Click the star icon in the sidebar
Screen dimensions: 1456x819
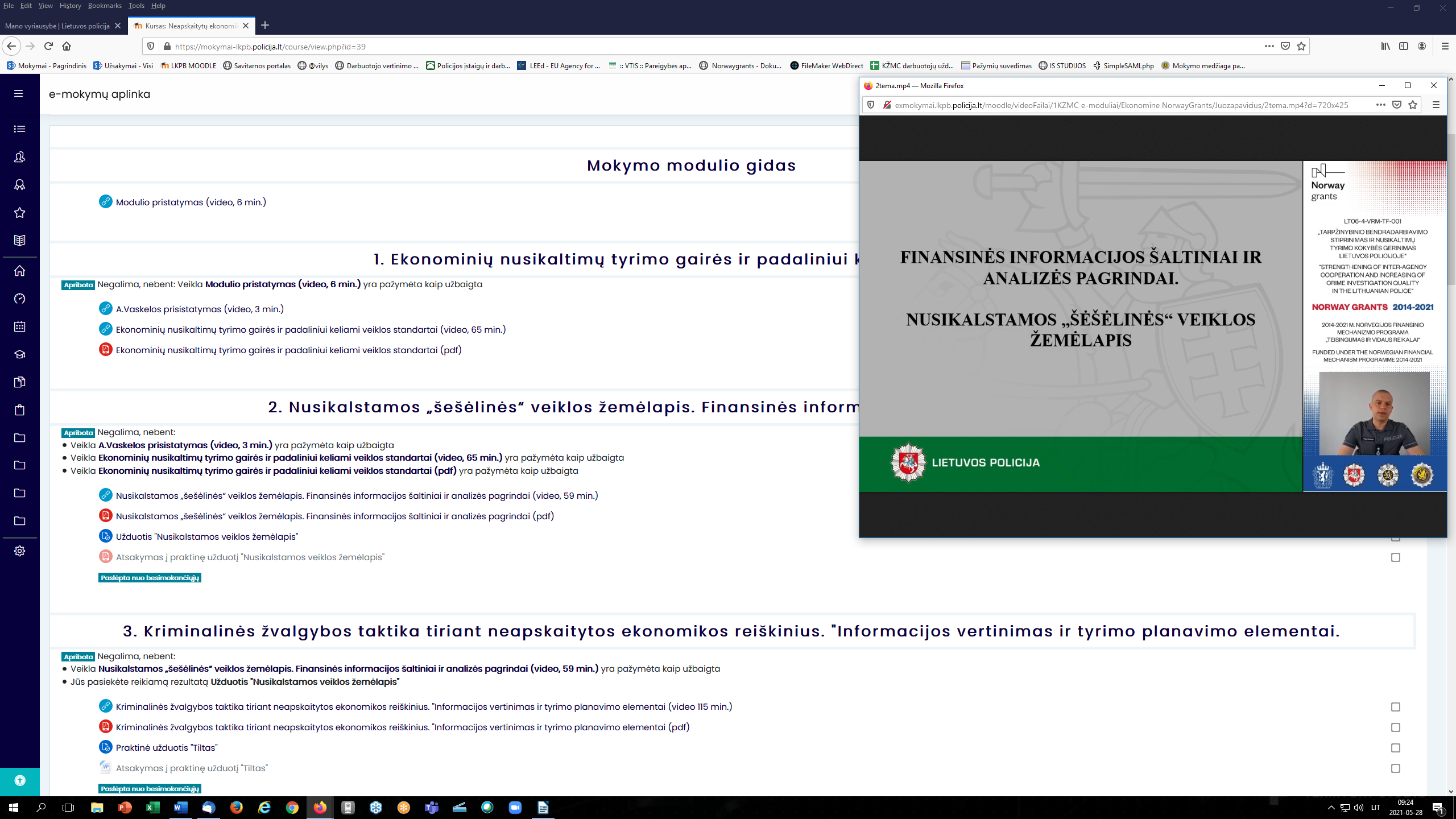pos(19,213)
